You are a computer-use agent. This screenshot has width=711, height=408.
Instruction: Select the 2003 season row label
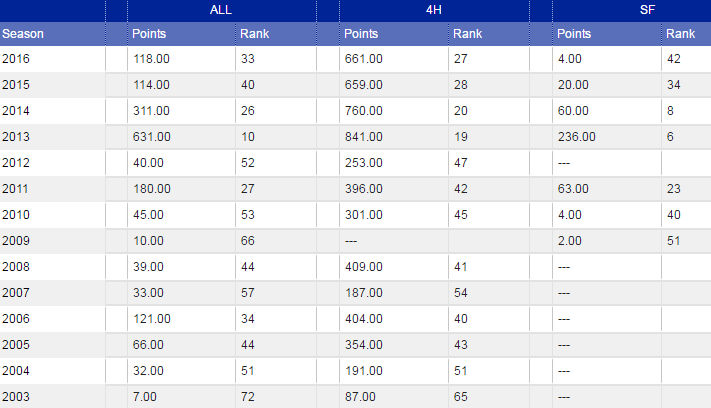click(17, 397)
